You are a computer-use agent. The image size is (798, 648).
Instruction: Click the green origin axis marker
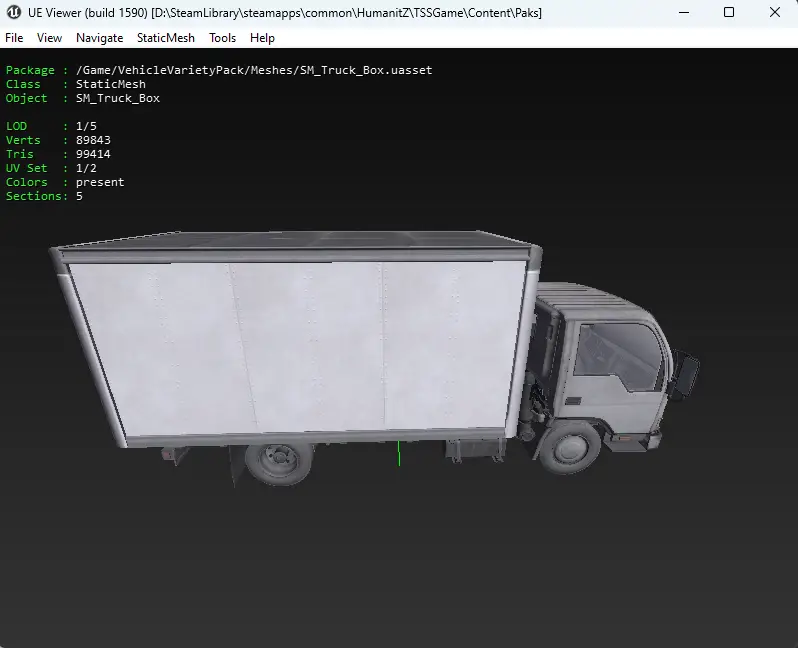pyautogui.click(x=400, y=453)
